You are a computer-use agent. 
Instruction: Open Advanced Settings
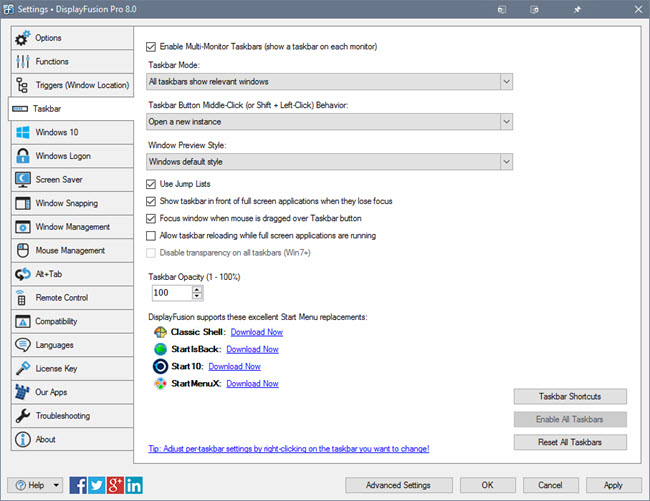[398, 485]
